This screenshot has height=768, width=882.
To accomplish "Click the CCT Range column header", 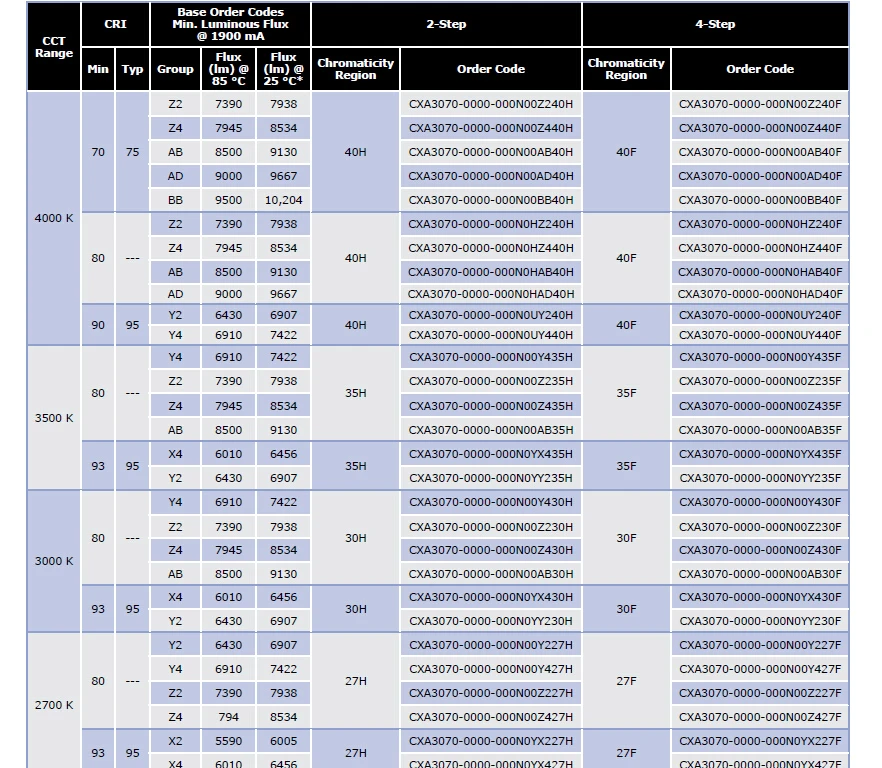I will [54, 47].
